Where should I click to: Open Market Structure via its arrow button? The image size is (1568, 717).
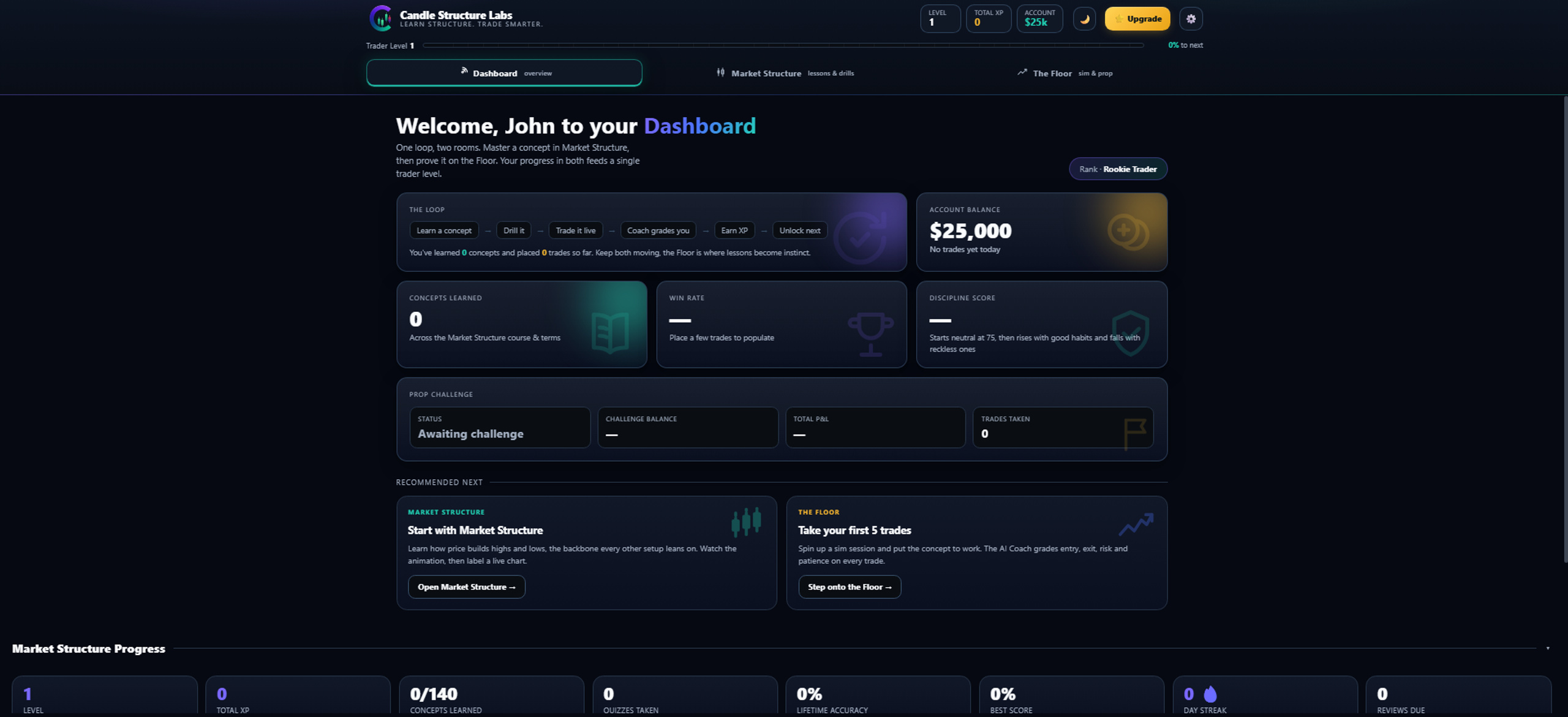click(x=467, y=587)
